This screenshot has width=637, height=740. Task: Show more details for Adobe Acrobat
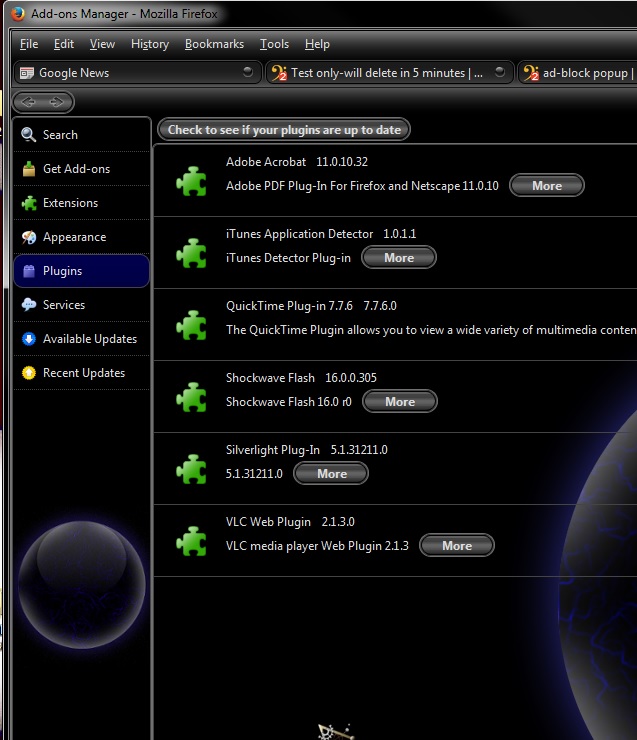547,185
